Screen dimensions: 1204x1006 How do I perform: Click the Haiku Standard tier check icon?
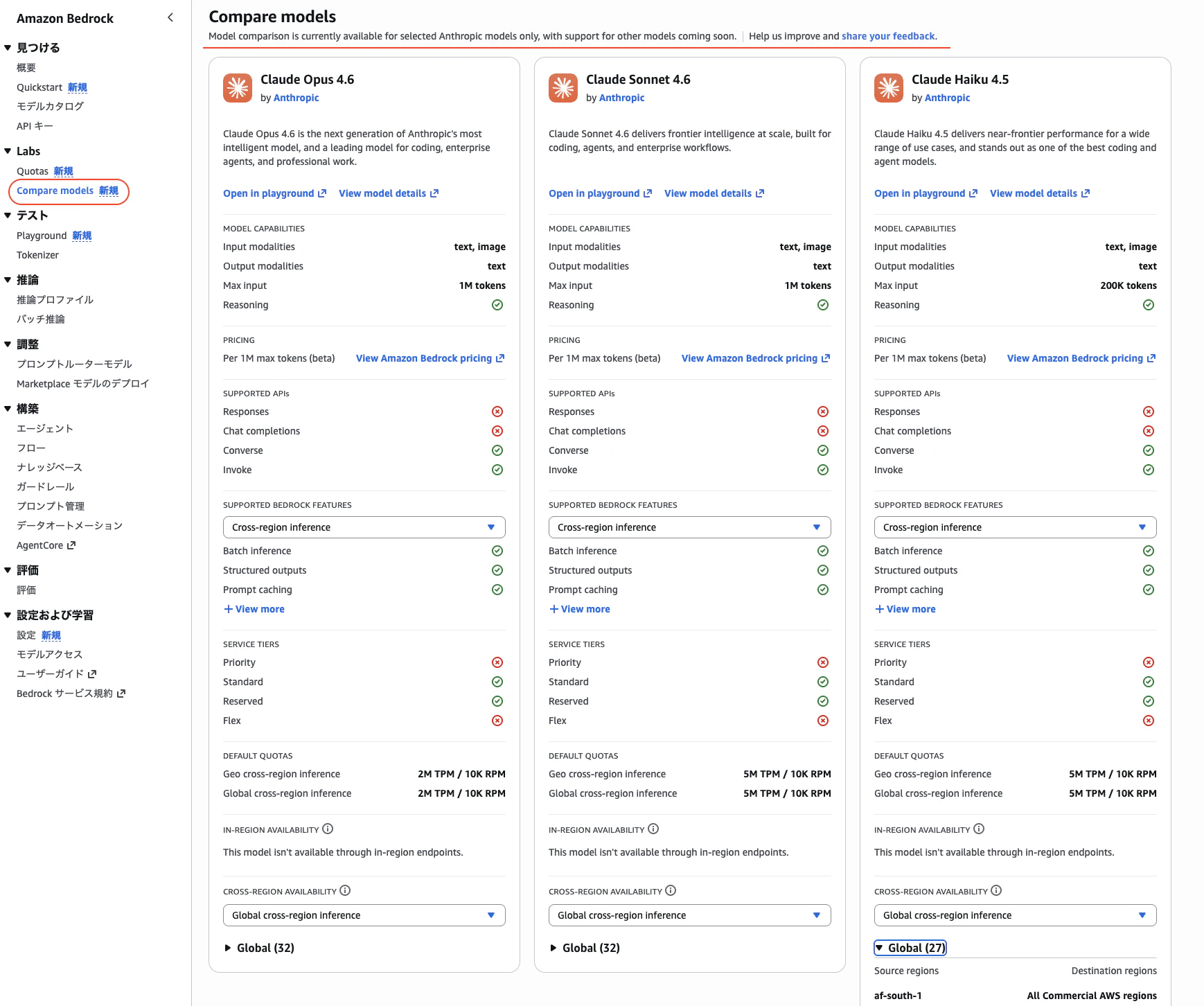pos(1149,682)
